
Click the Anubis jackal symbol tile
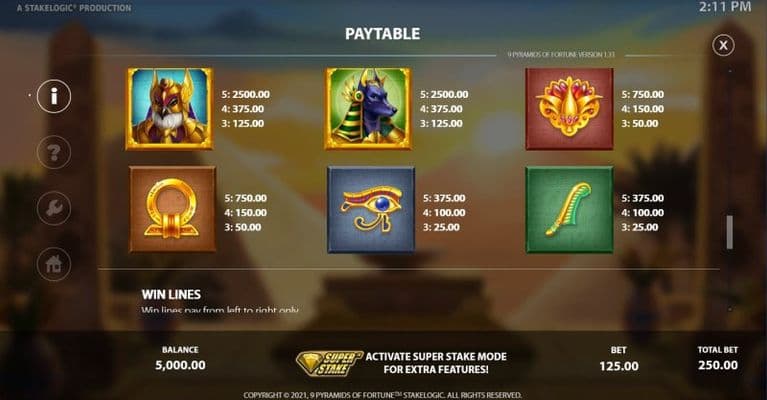coord(368,109)
